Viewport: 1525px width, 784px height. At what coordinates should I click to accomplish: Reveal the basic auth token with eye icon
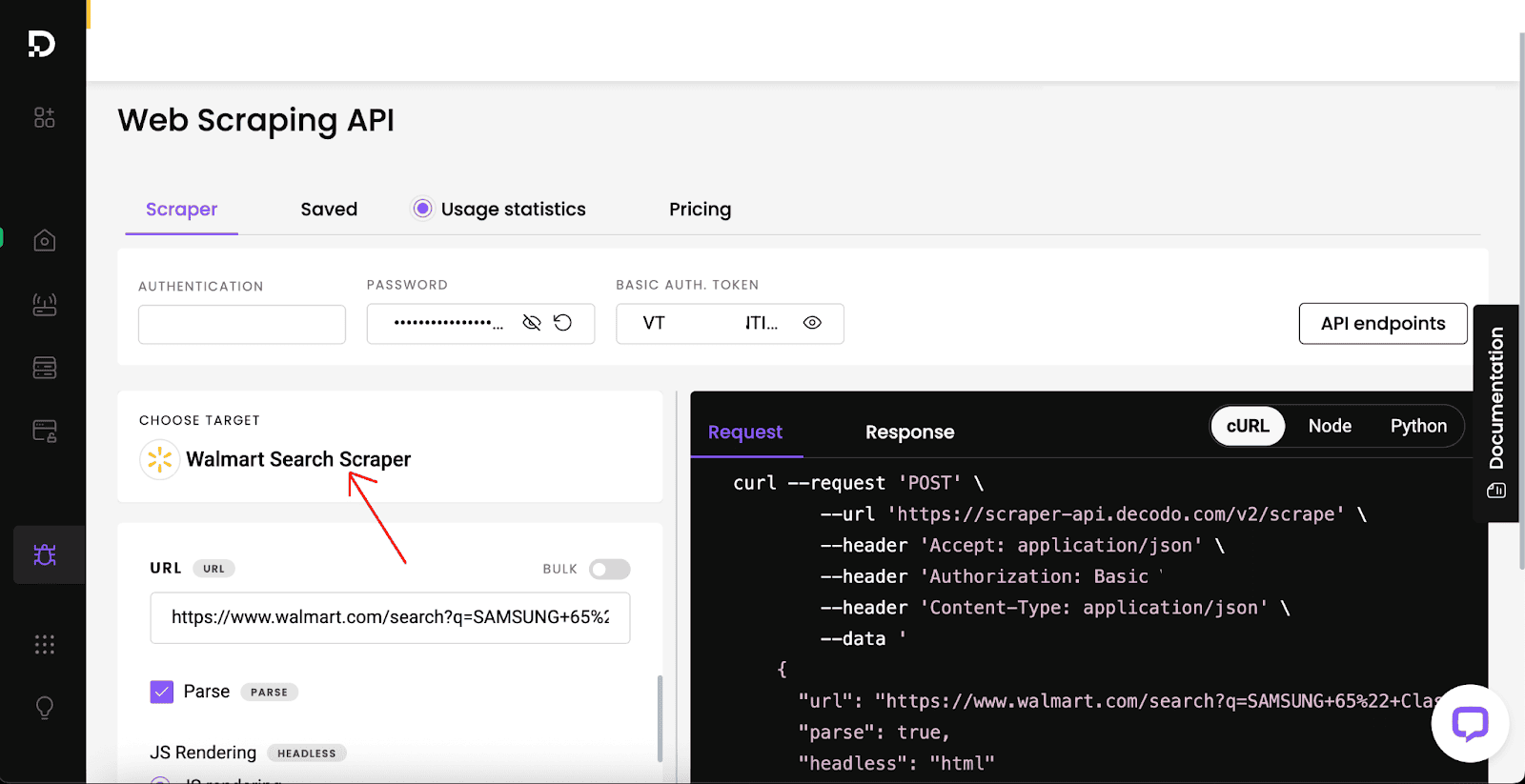(812, 323)
